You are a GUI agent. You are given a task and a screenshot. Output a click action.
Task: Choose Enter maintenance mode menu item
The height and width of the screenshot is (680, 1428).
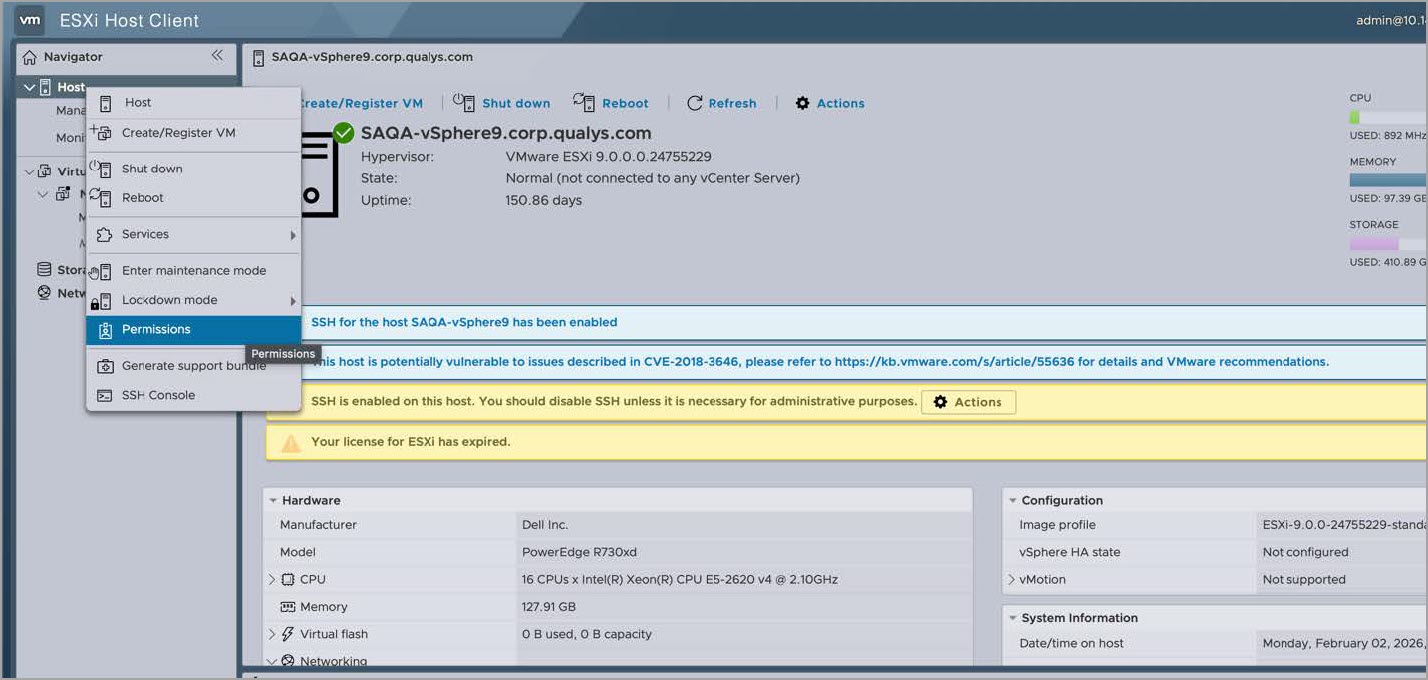tap(193, 271)
